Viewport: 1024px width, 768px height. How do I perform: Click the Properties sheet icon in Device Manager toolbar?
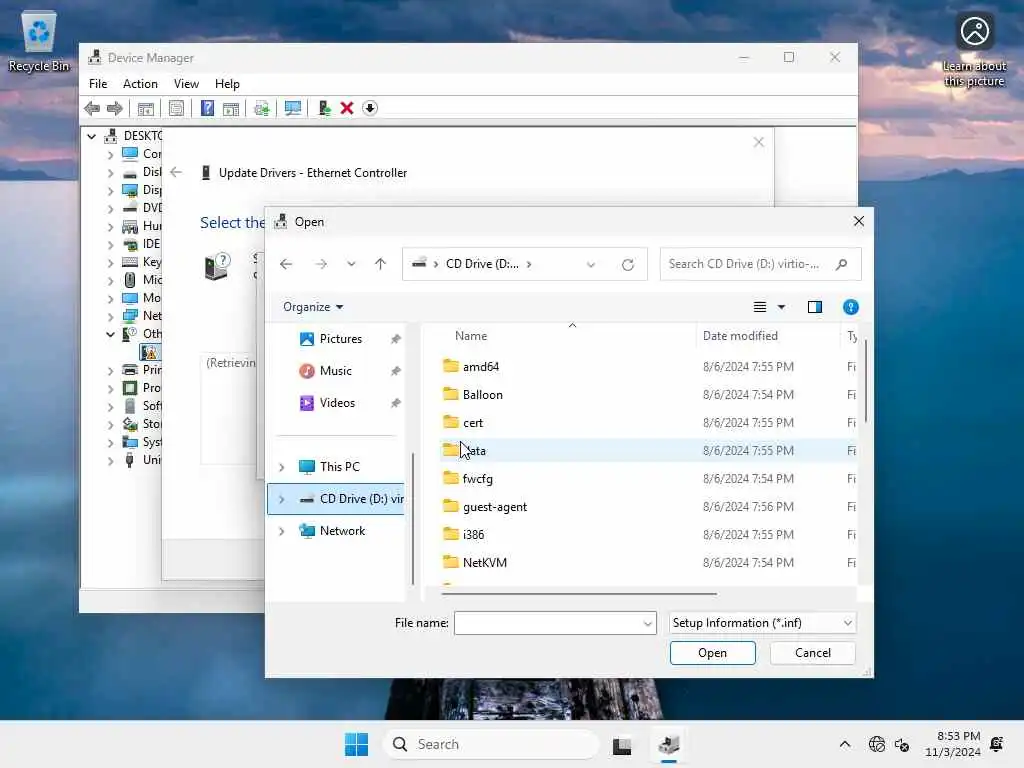click(176, 108)
